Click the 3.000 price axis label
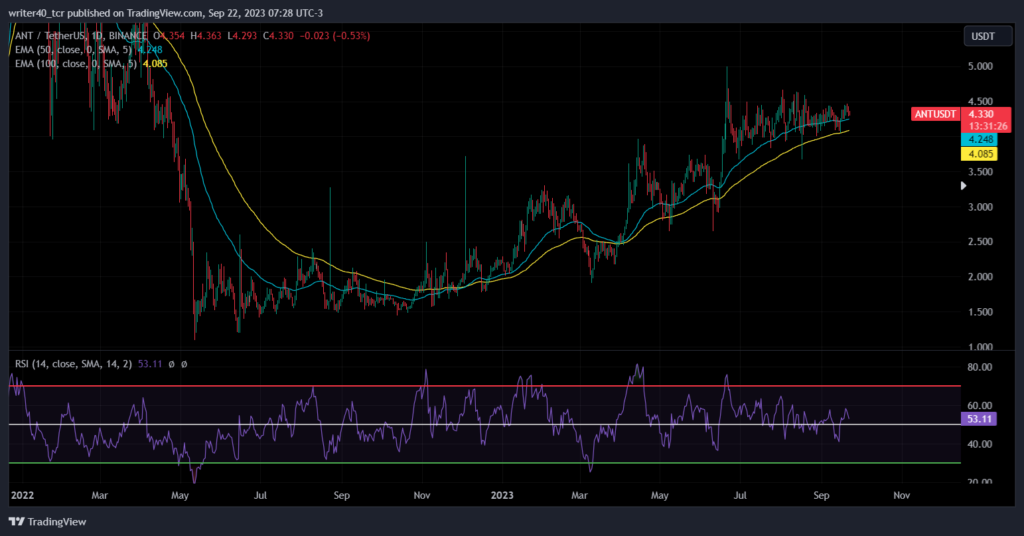1024x536 pixels. coord(980,207)
